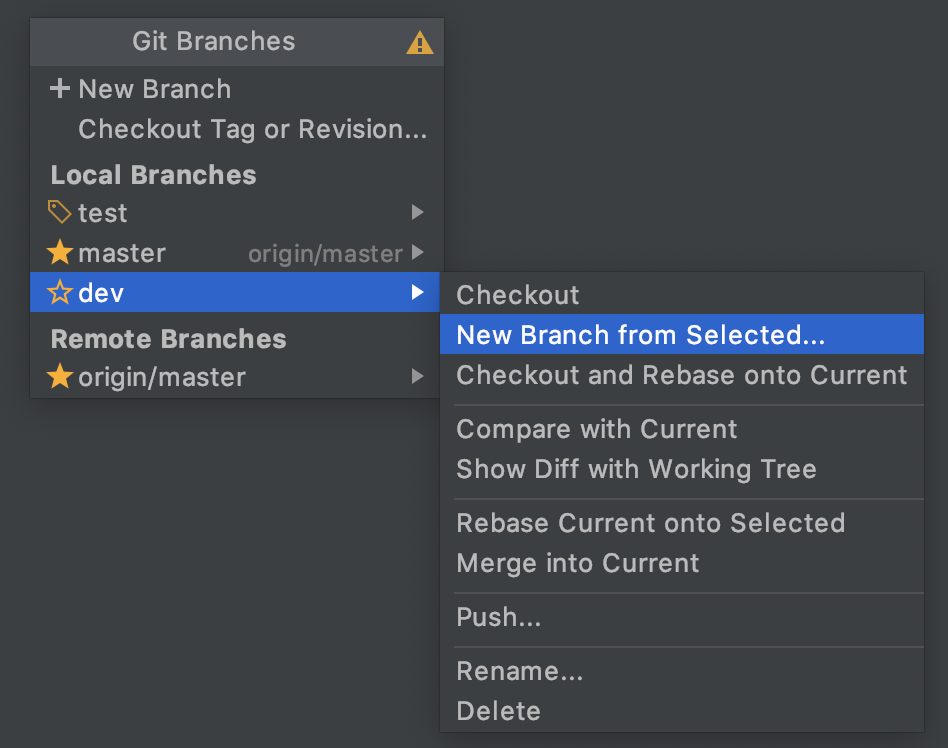
Task: Click the yellow warning triangle icon
Action: coord(420,43)
